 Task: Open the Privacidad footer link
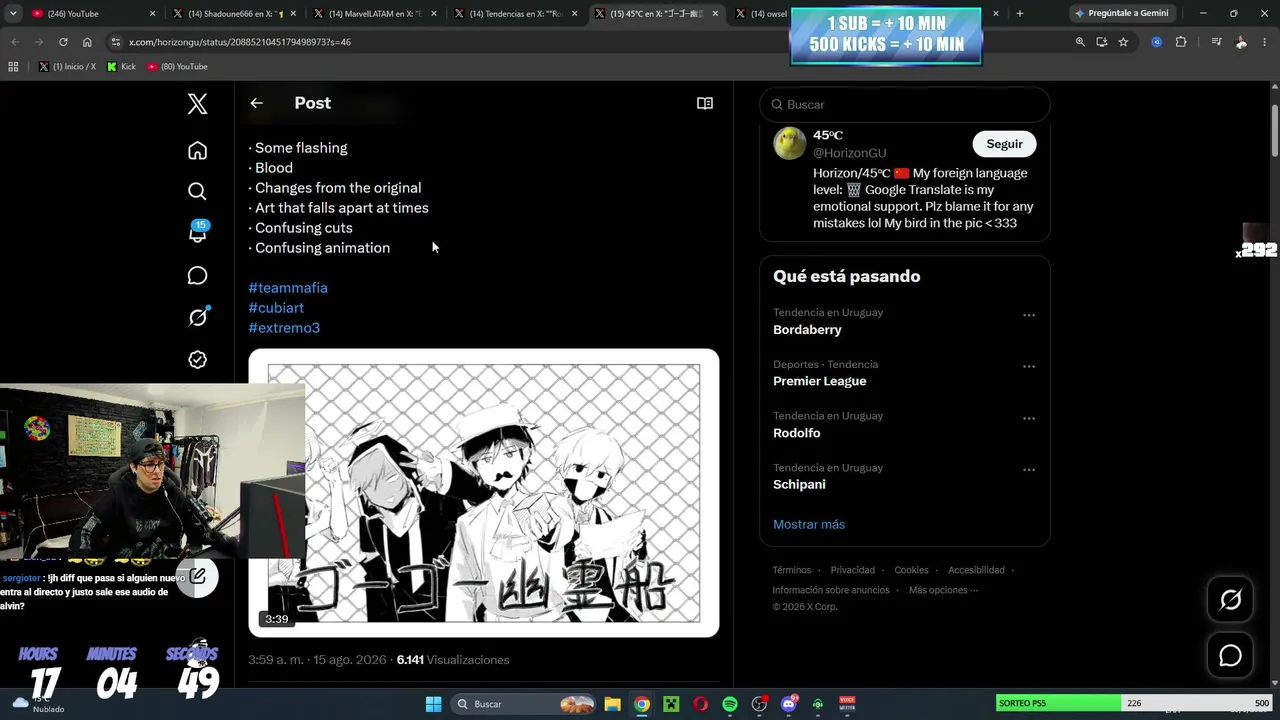tap(853, 570)
